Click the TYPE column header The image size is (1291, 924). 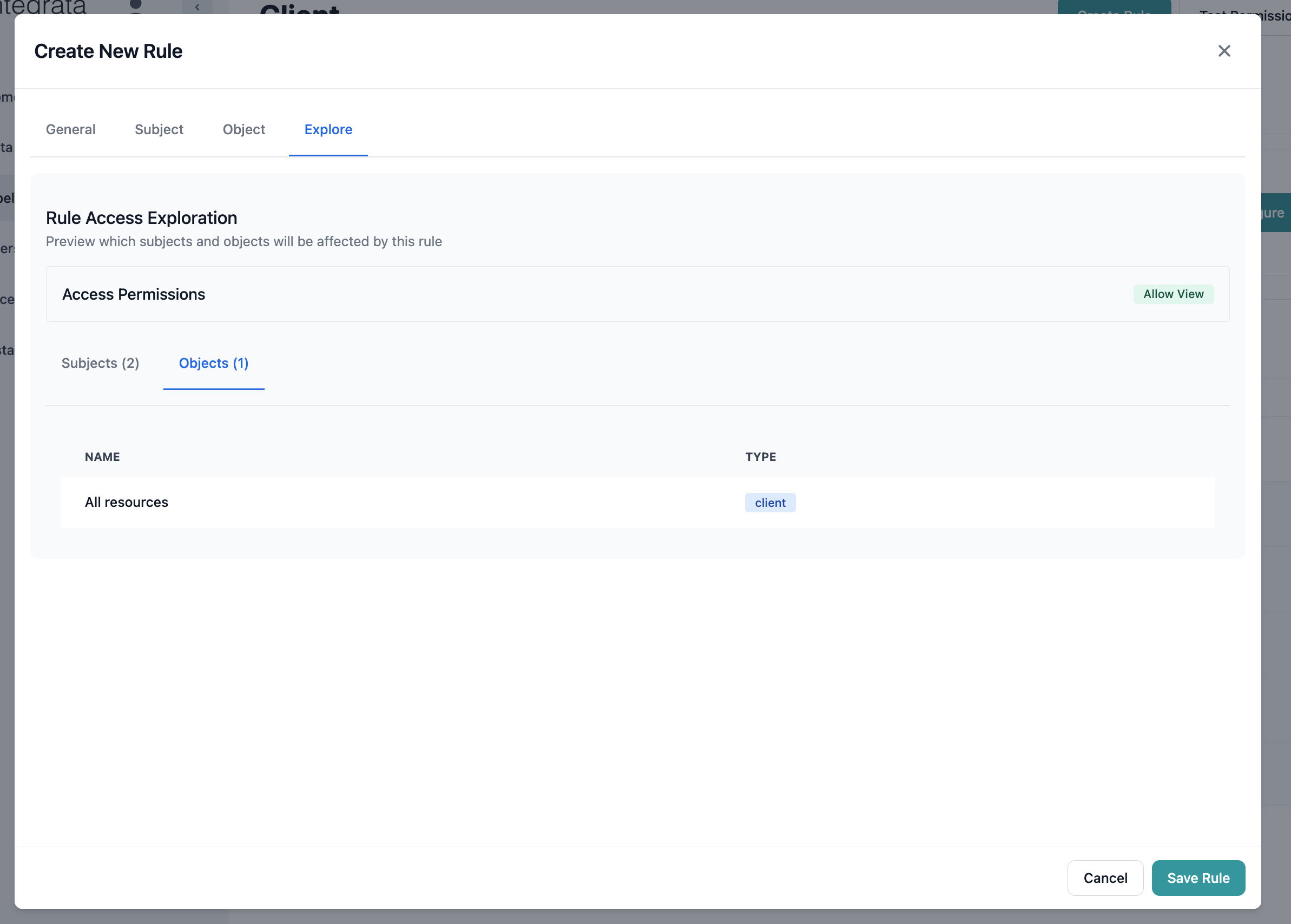tap(761, 456)
